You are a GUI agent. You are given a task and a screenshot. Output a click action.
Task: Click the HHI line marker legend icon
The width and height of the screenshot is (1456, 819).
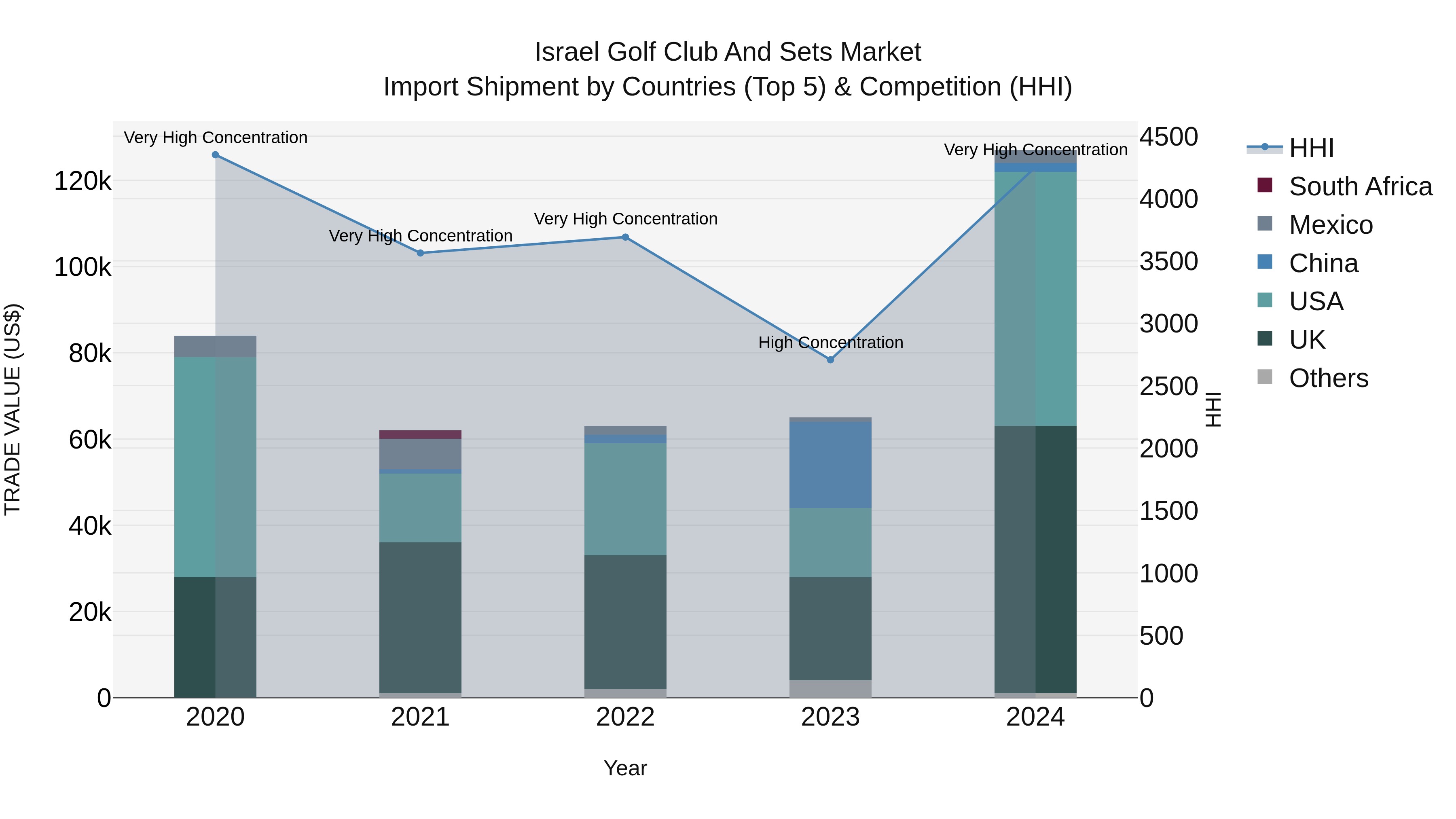1265,147
